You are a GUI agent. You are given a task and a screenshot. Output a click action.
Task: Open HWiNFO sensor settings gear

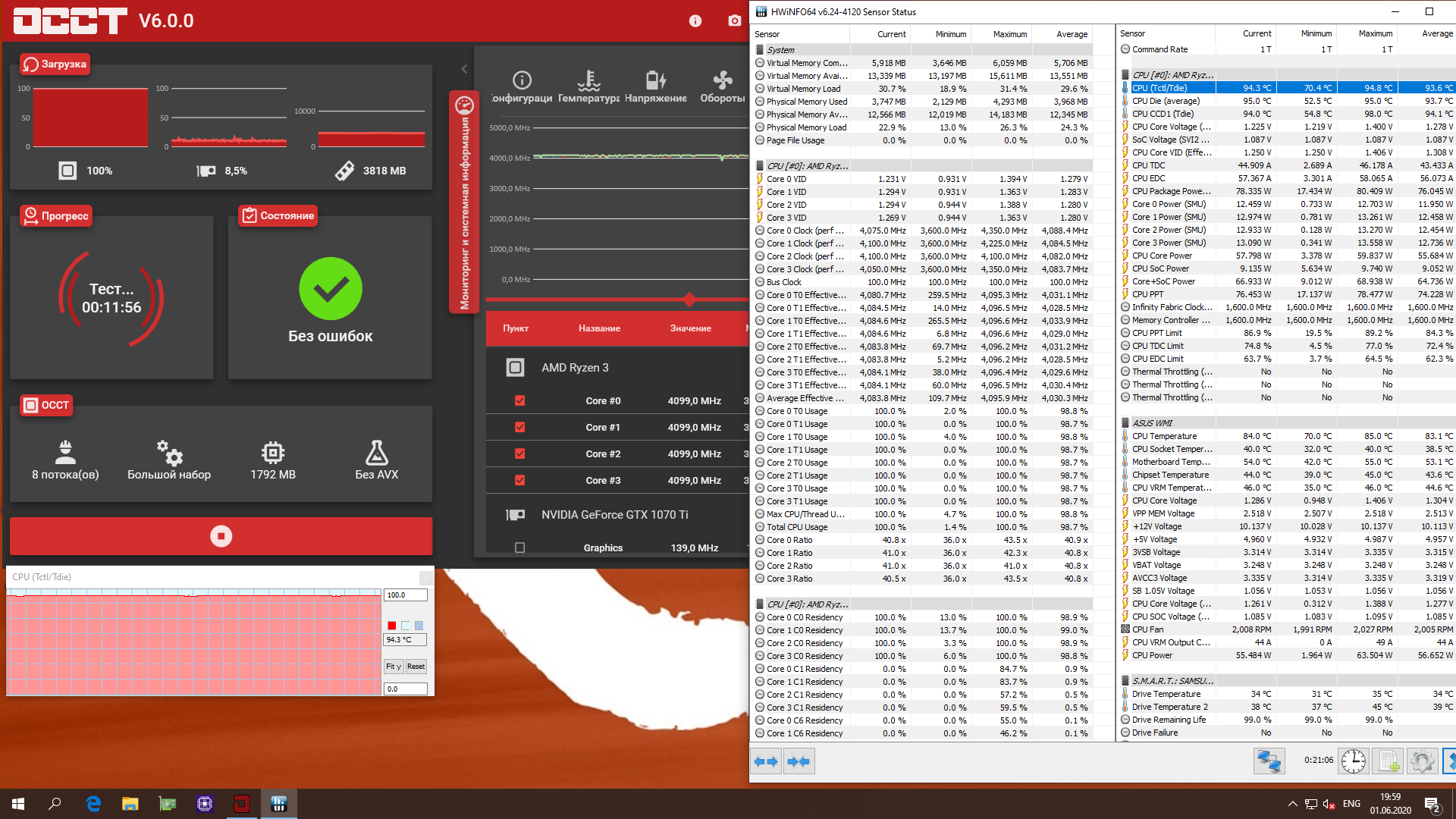click(1422, 761)
